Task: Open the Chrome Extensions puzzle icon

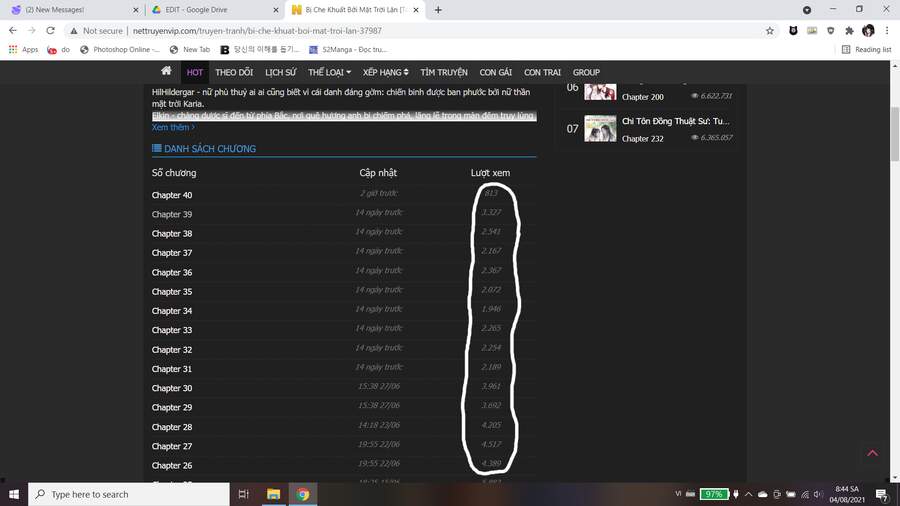Action: pos(848,31)
